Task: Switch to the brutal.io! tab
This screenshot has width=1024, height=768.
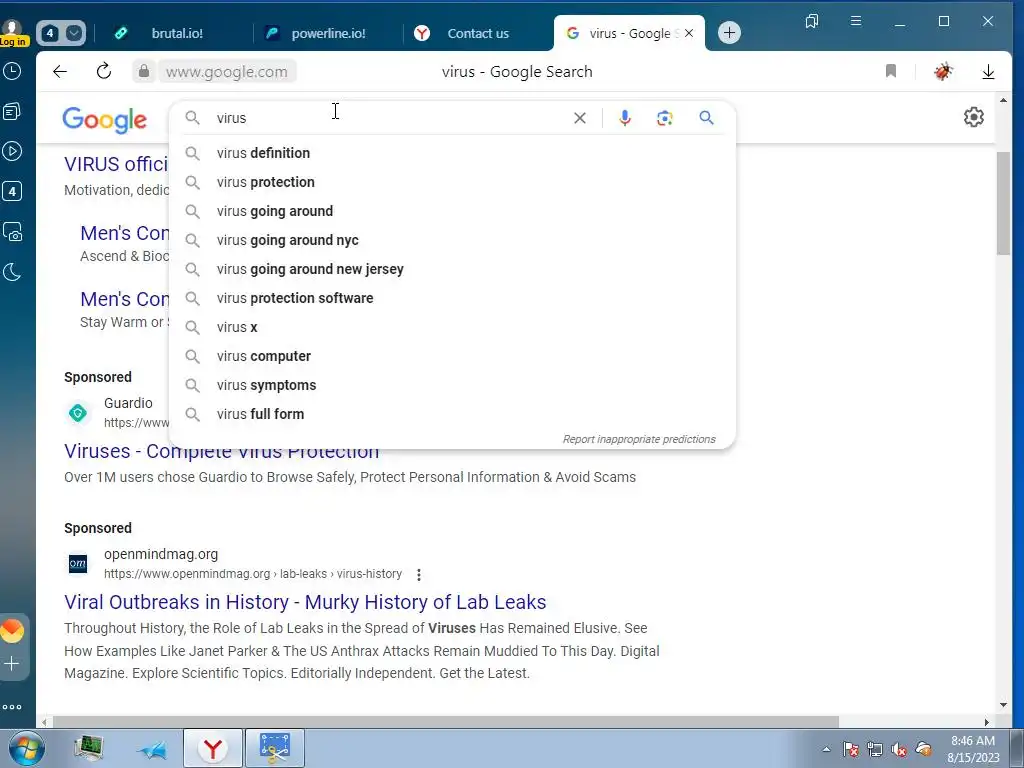Action: 176,33
